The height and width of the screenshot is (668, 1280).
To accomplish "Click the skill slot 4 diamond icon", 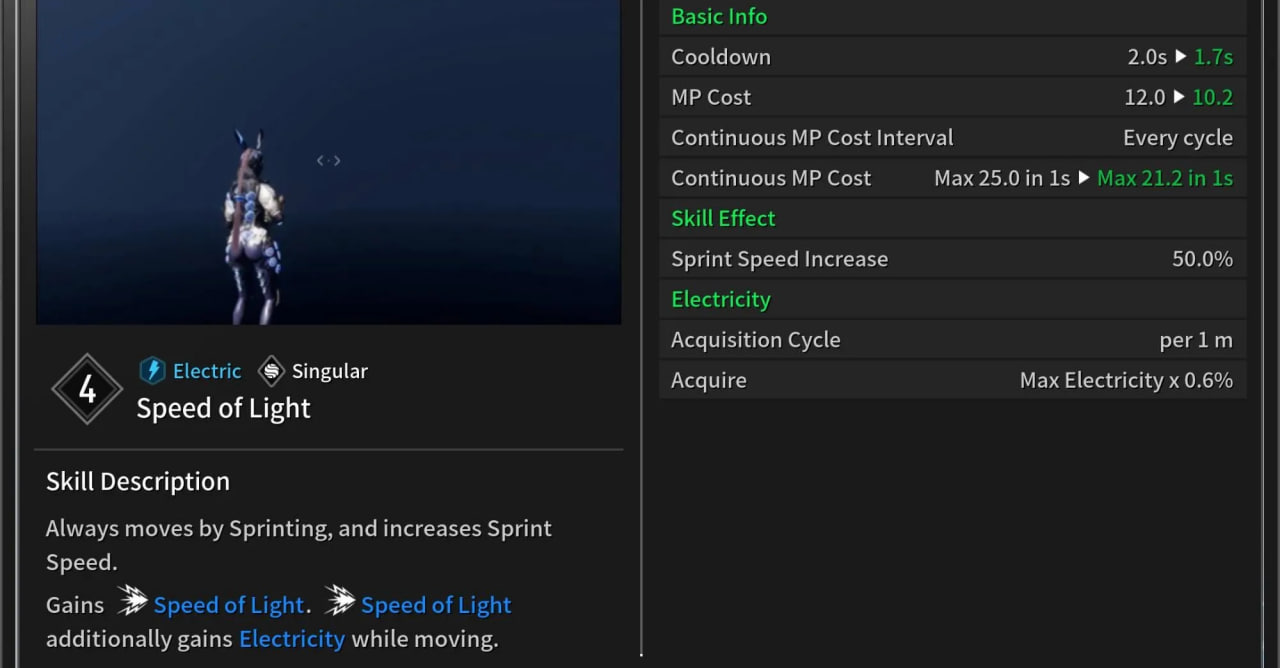I will click(87, 389).
